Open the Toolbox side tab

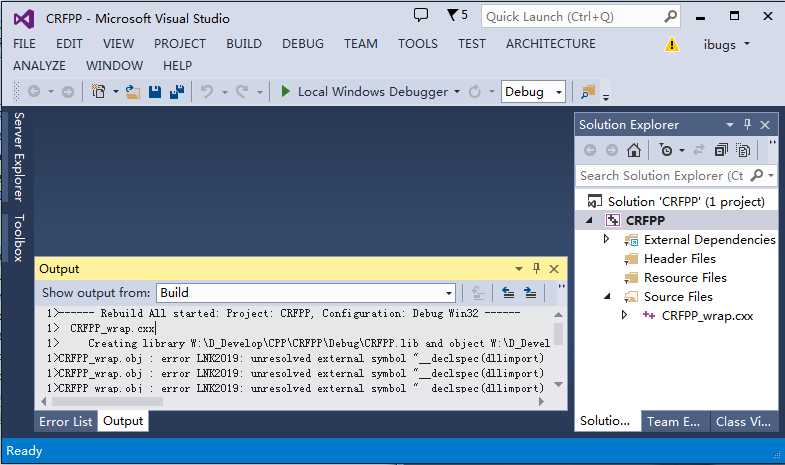tap(19, 238)
